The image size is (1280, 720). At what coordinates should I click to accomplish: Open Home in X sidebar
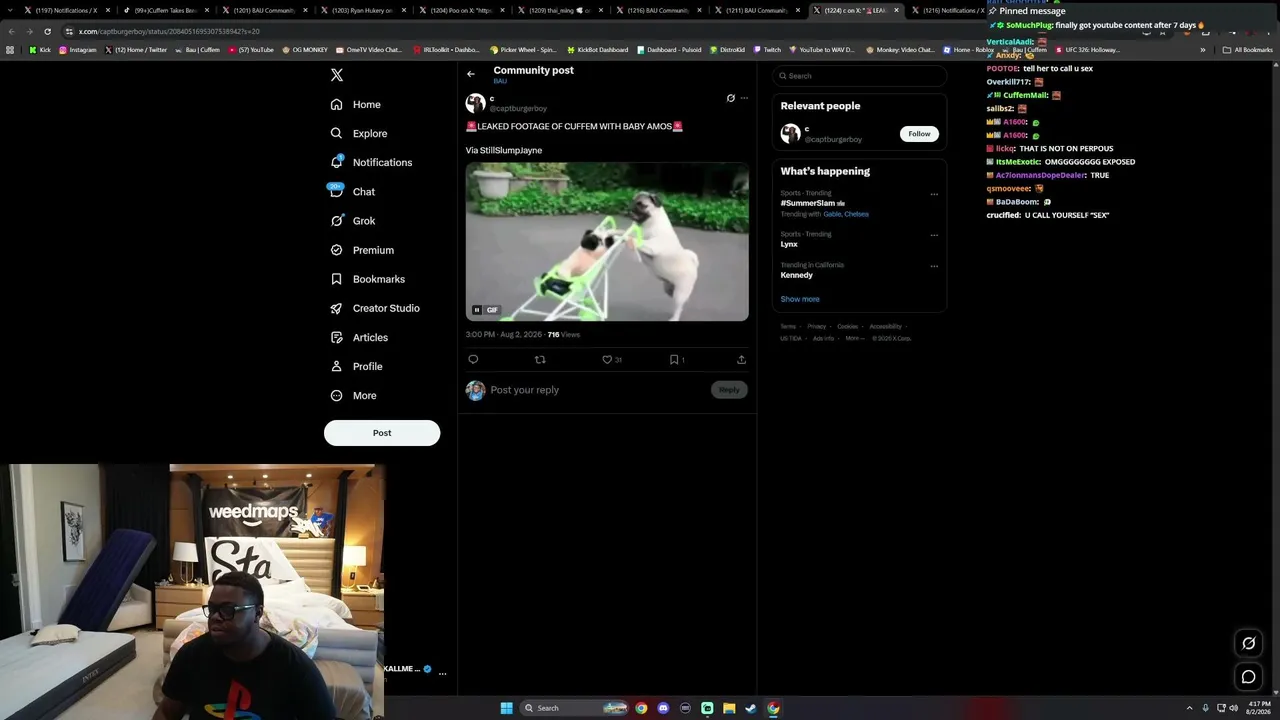pyautogui.click(x=356, y=104)
